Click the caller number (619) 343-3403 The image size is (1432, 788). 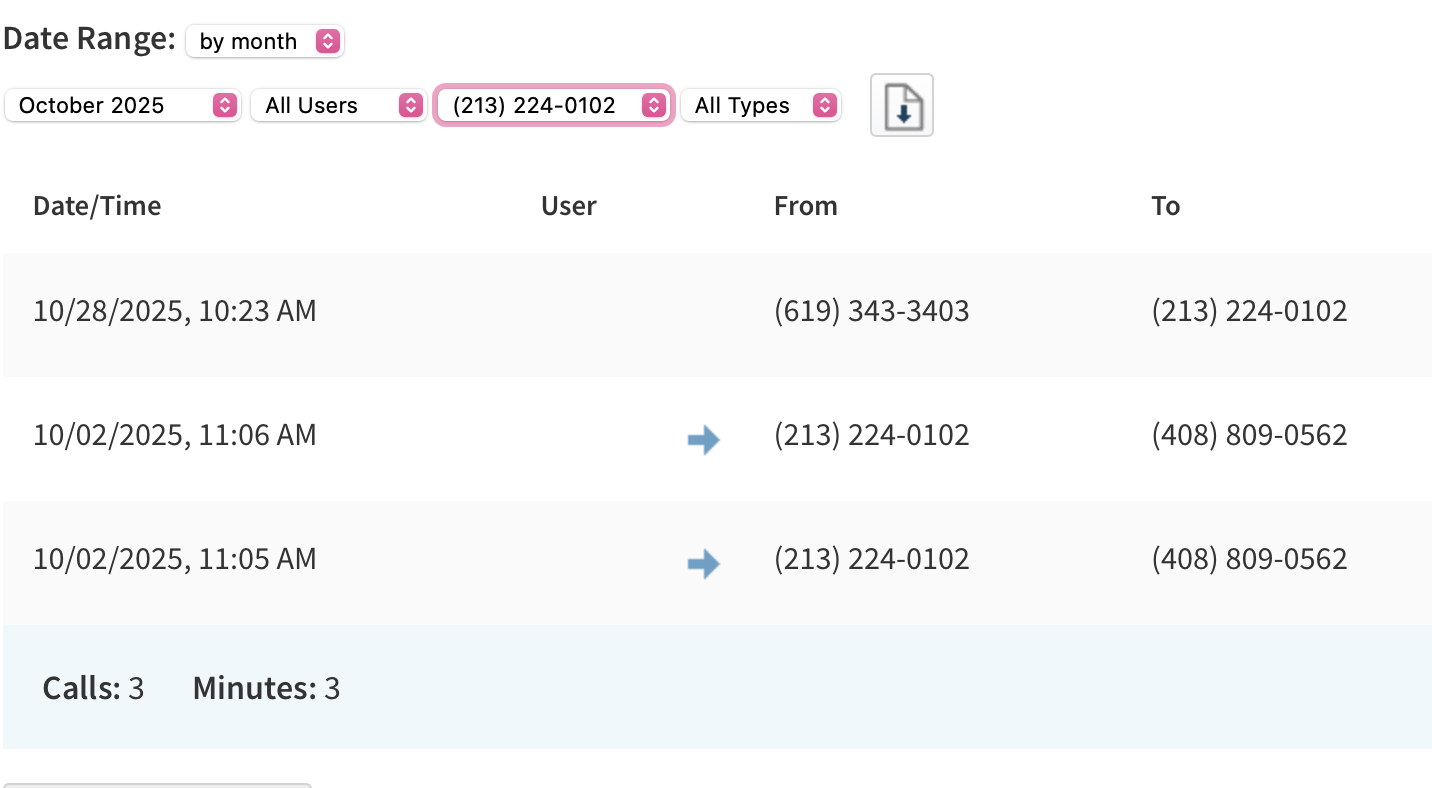871,311
